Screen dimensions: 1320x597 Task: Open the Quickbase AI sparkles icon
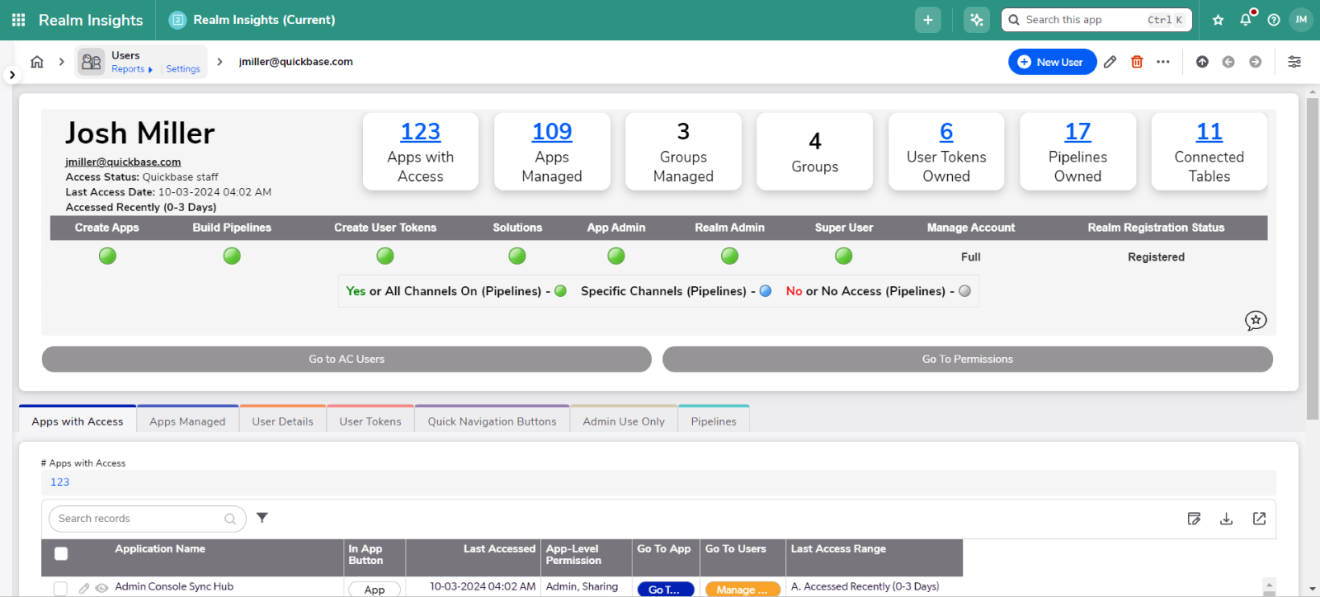pos(976,19)
